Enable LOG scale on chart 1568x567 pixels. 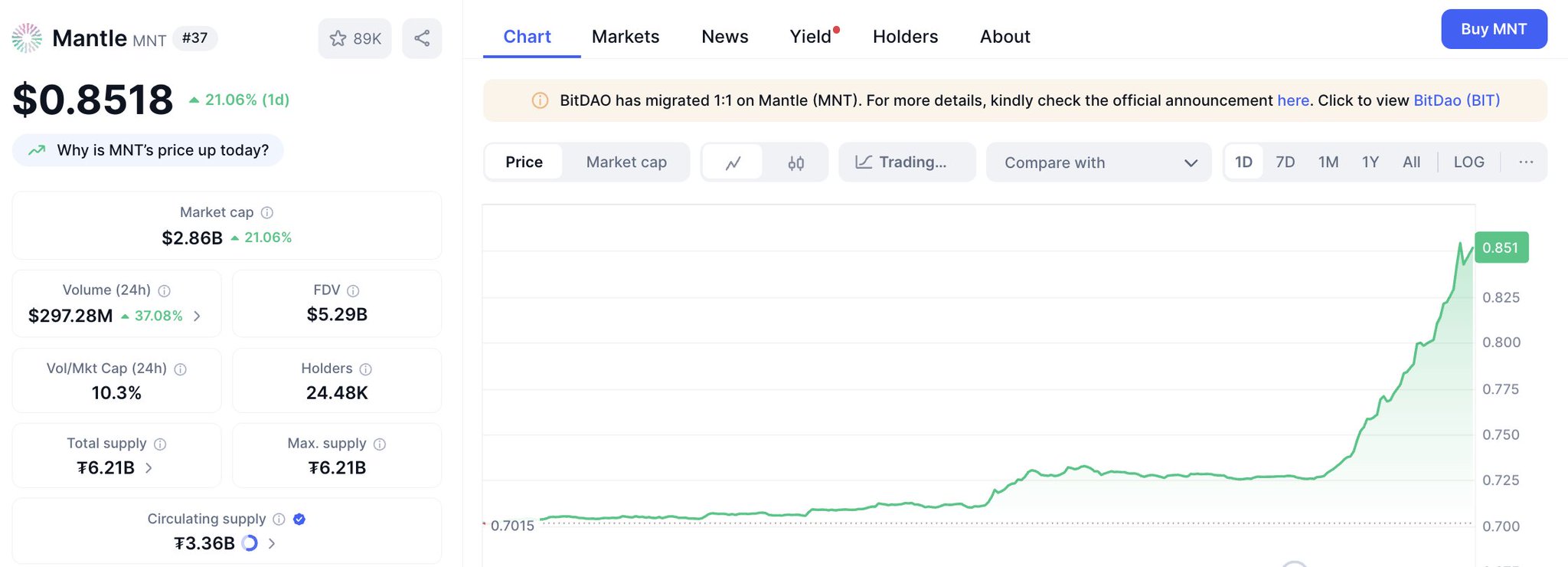point(1468,162)
